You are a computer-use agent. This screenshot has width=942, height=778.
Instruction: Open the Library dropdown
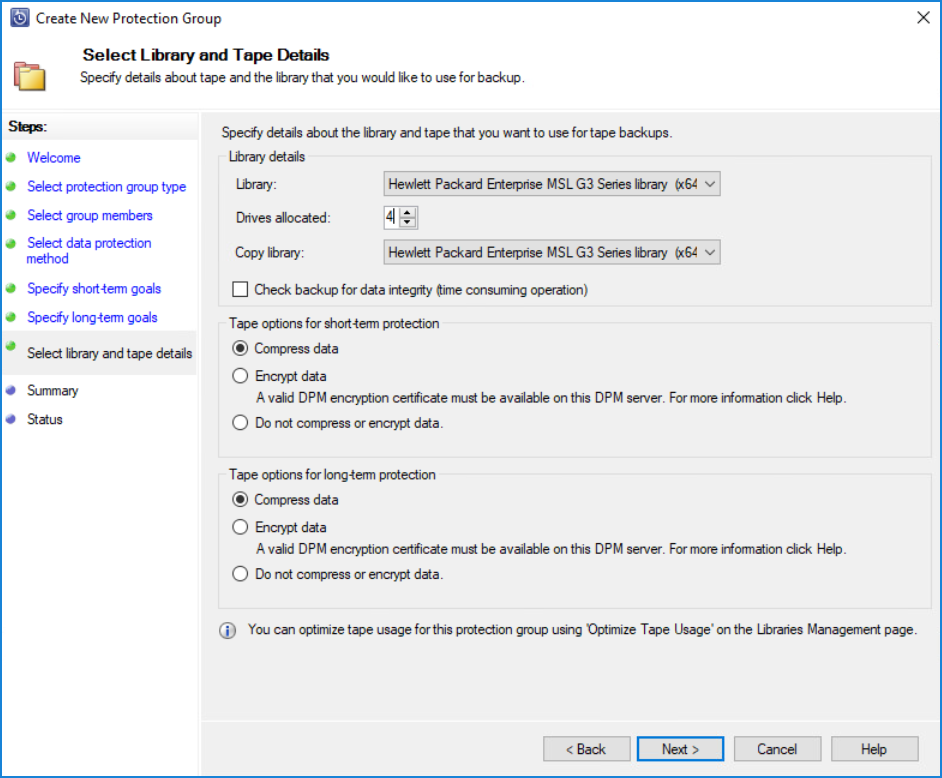pyautogui.click(x=552, y=184)
